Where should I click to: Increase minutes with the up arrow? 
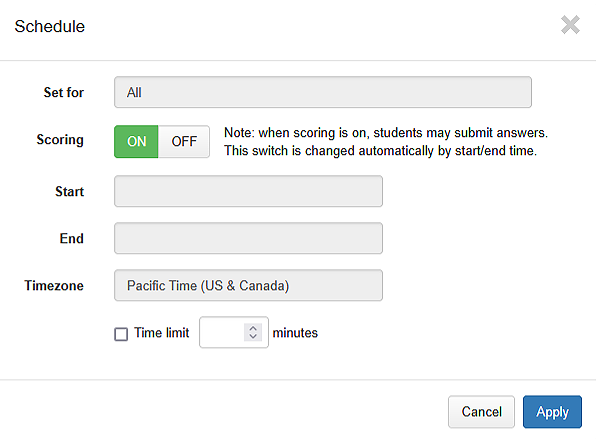(253, 329)
